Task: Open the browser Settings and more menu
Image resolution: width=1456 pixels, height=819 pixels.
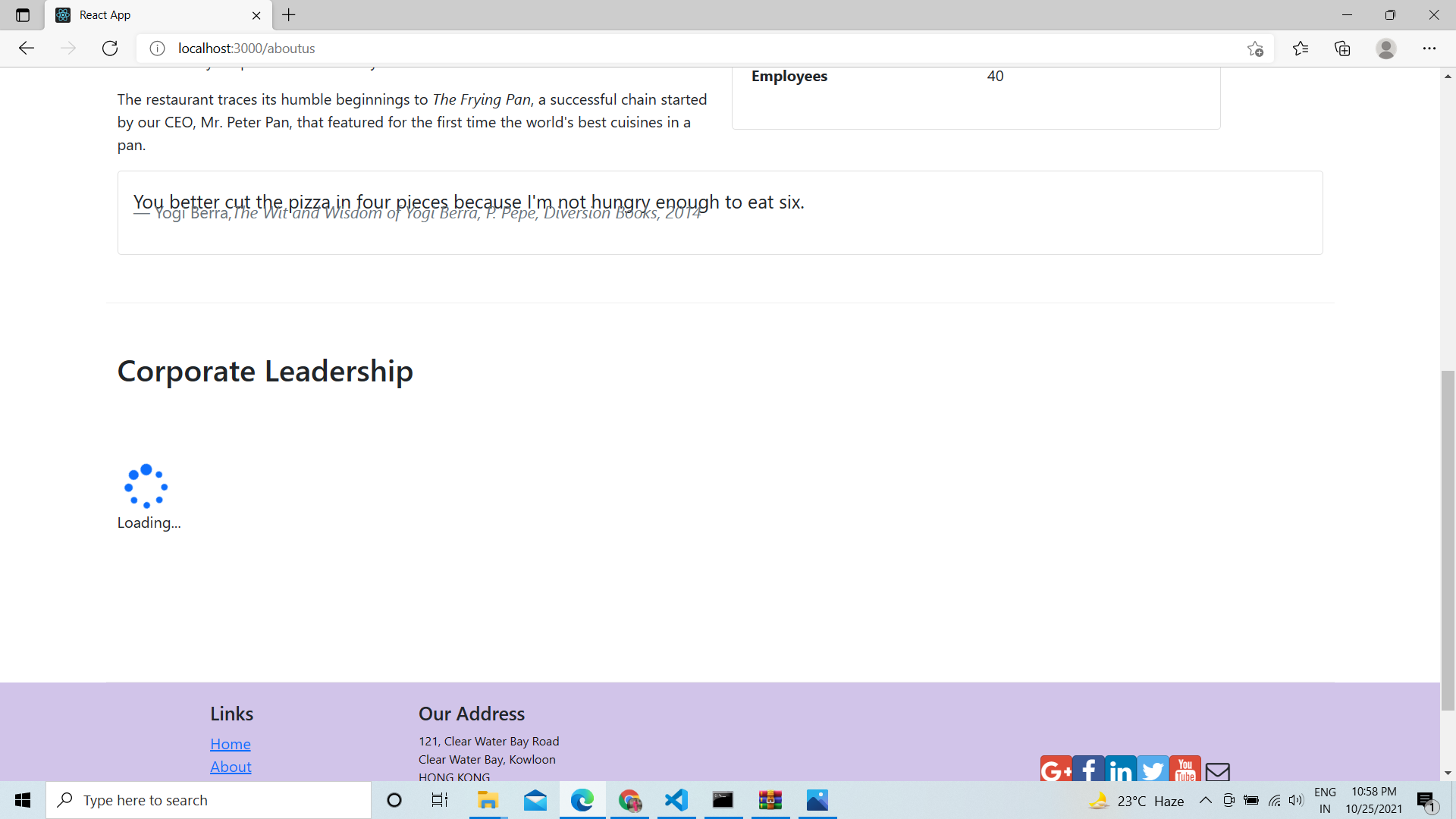Action: 1429,49
